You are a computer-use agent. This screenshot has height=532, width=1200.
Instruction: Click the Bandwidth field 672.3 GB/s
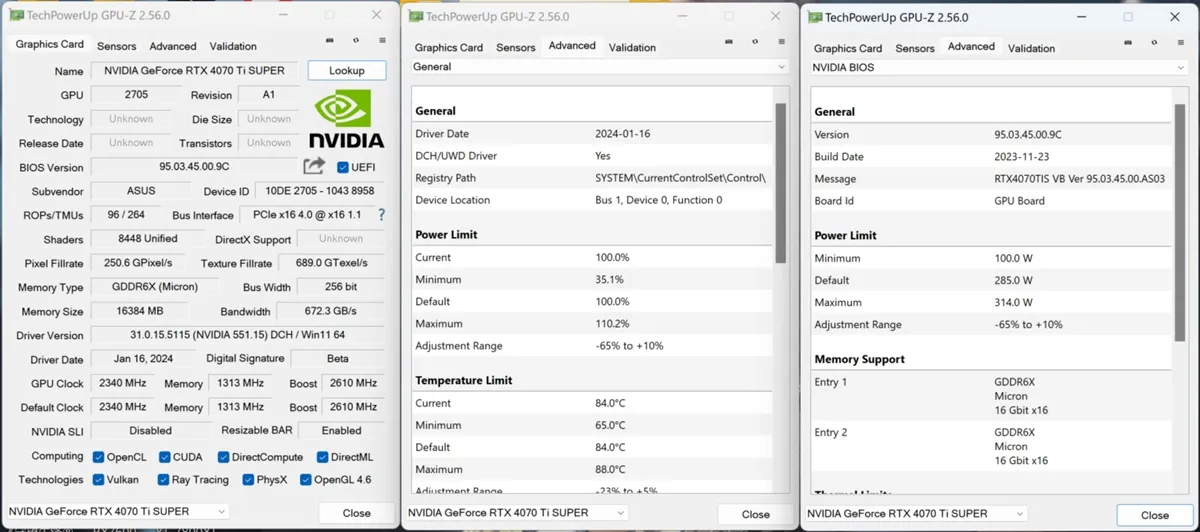(x=331, y=311)
